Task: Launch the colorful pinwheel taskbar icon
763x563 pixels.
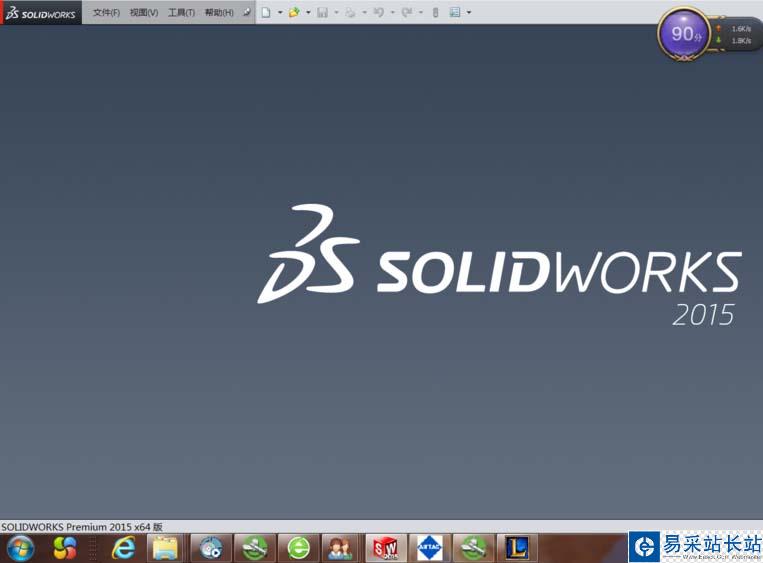Action: pos(65,548)
